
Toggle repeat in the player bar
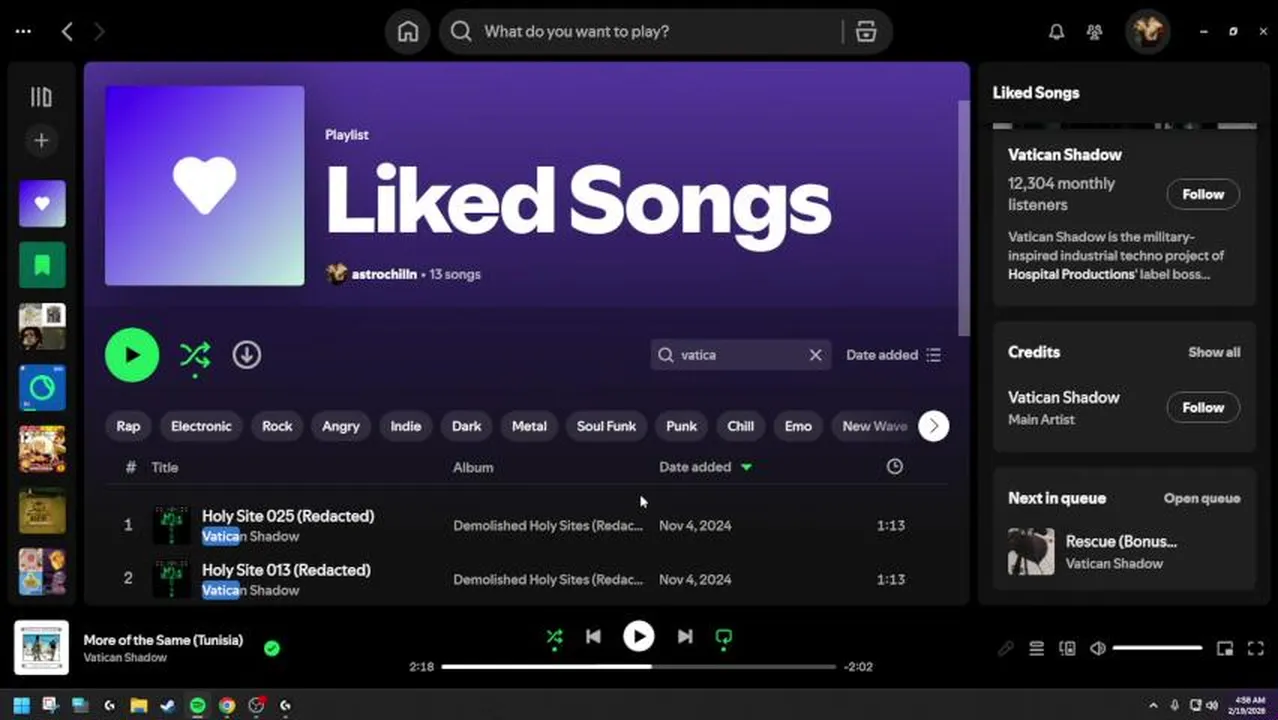tap(724, 637)
